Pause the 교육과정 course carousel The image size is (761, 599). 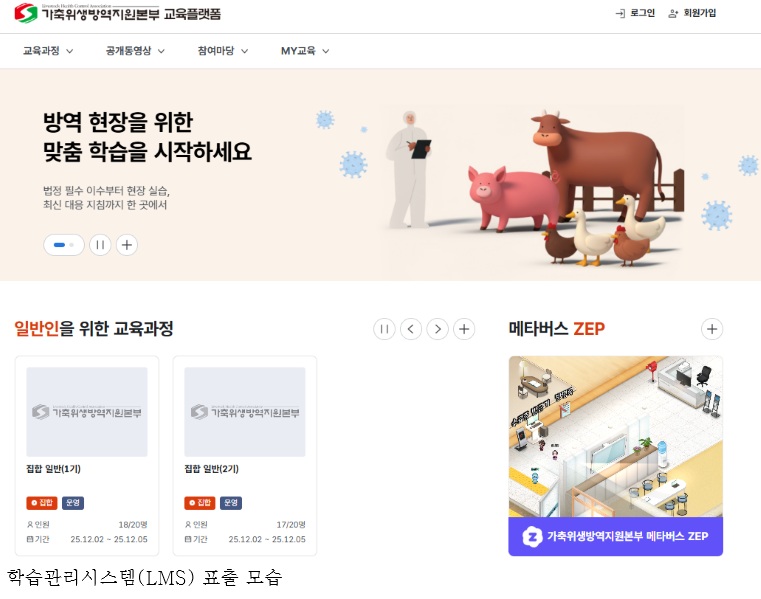click(384, 329)
